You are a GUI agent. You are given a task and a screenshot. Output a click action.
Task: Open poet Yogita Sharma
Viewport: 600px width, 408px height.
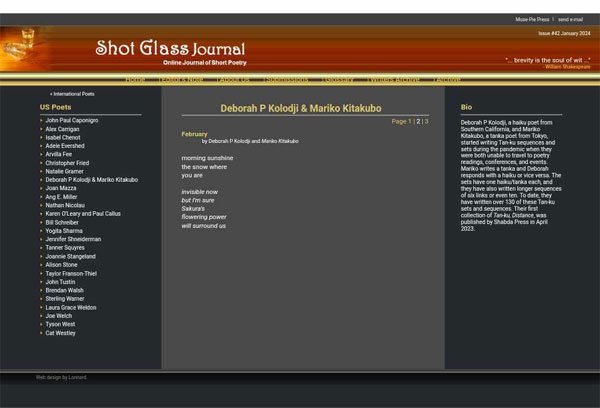(64, 231)
